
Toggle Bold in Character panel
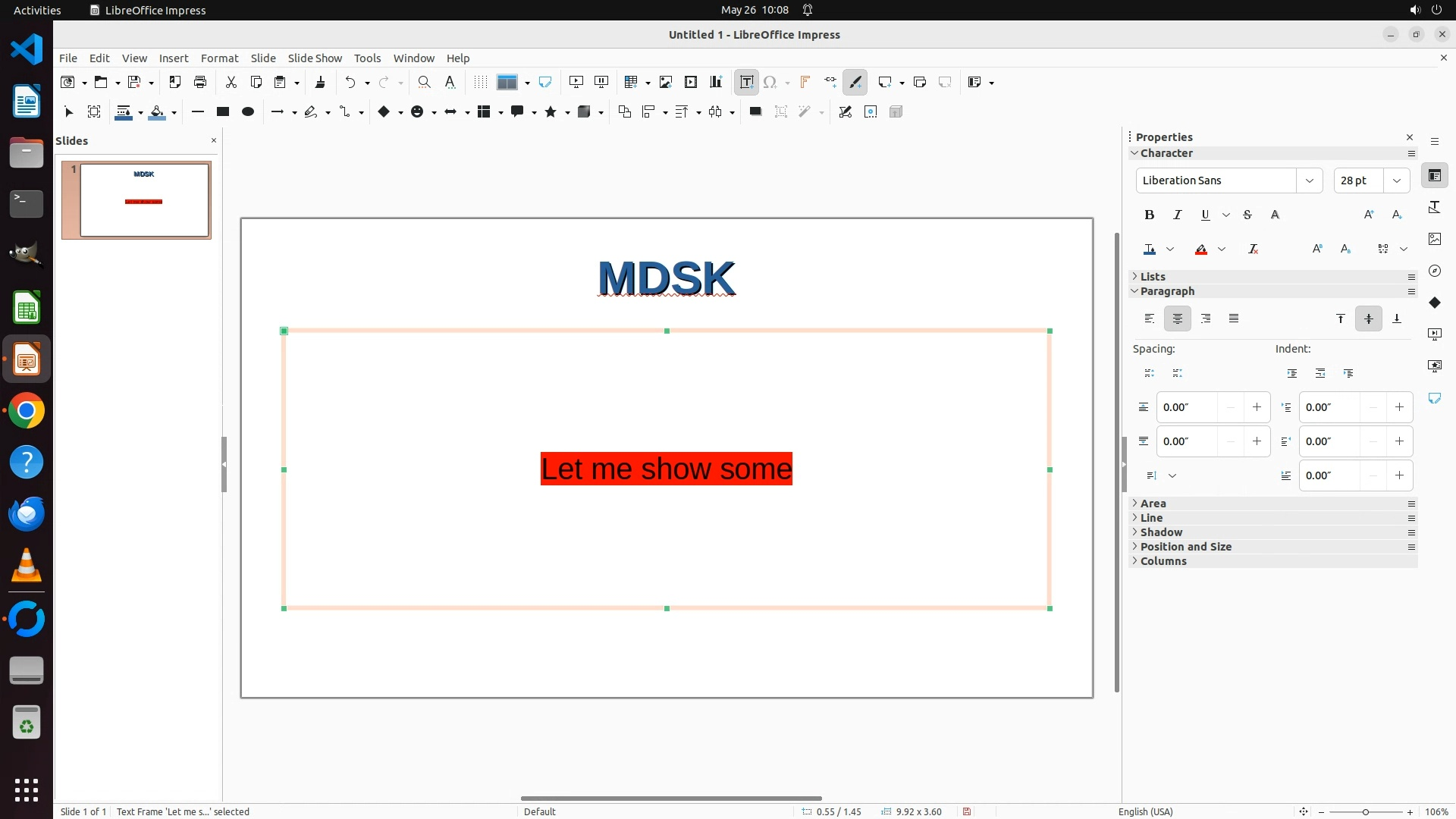[1149, 215]
